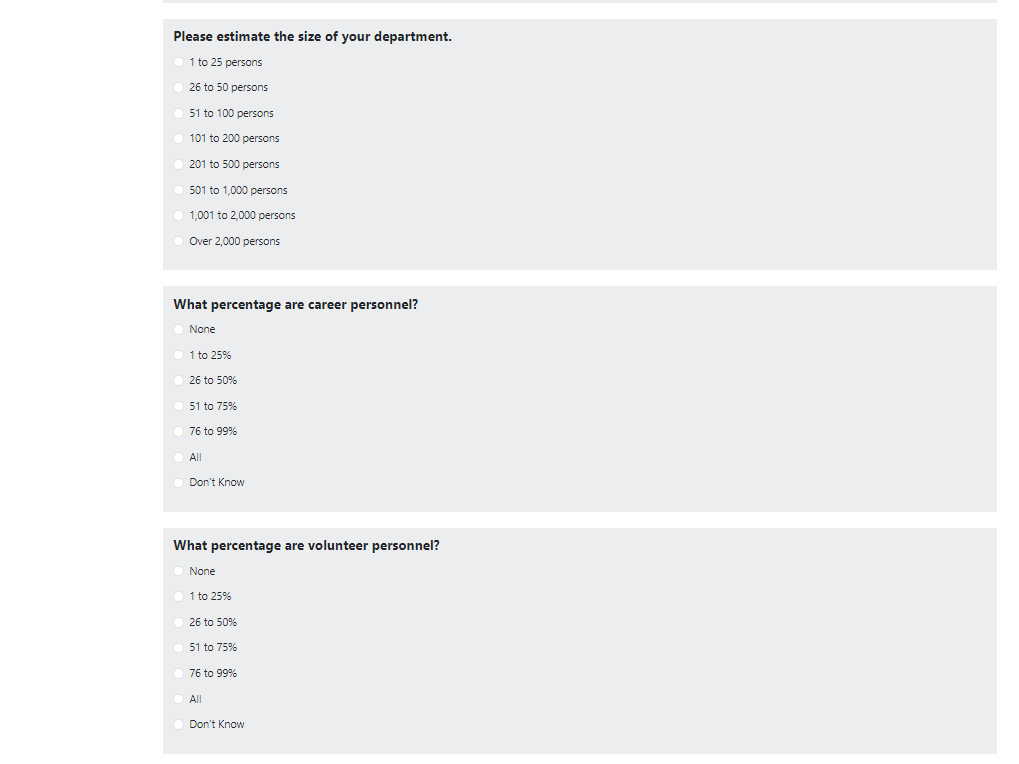Pick '1,001 to 2,000 persons' option
1019x764 pixels.
pyautogui.click(x=179, y=215)
